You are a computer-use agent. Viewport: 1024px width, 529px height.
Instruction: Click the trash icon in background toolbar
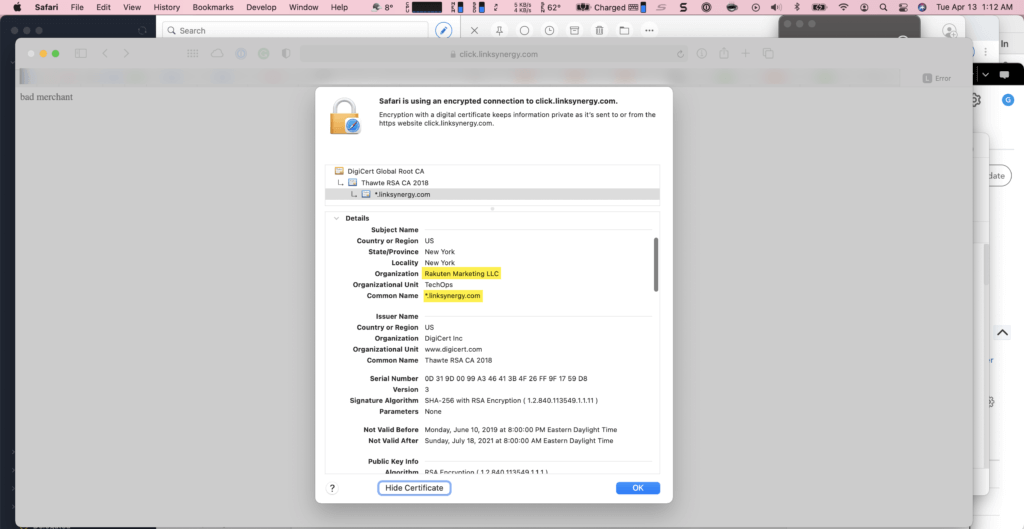599,31
